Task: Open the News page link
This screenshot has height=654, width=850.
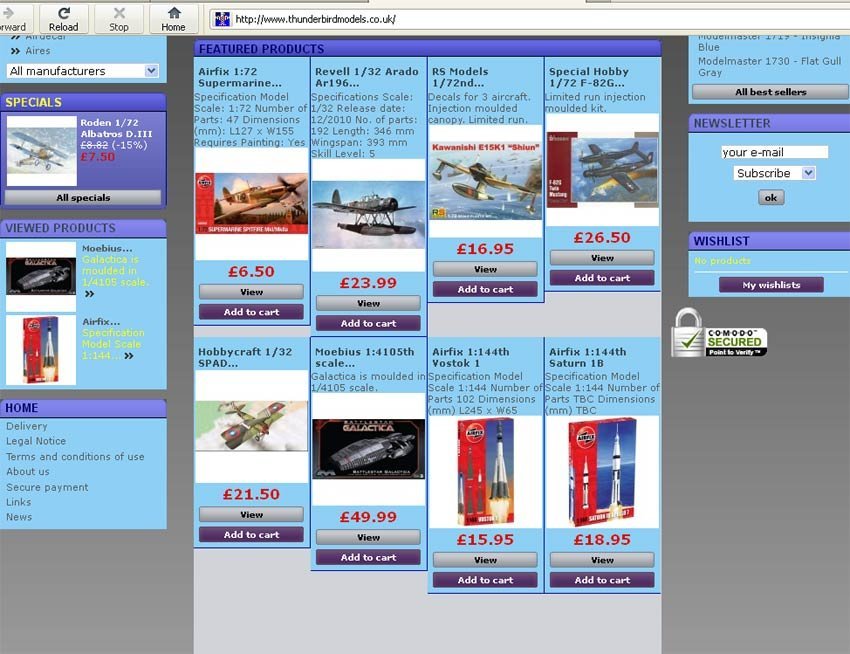Action: tap(19, 517)
